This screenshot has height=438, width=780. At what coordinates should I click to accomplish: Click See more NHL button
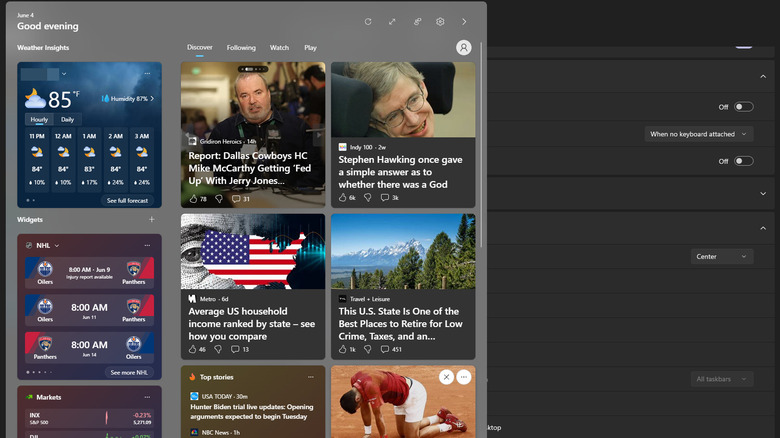tap(130, 372)
